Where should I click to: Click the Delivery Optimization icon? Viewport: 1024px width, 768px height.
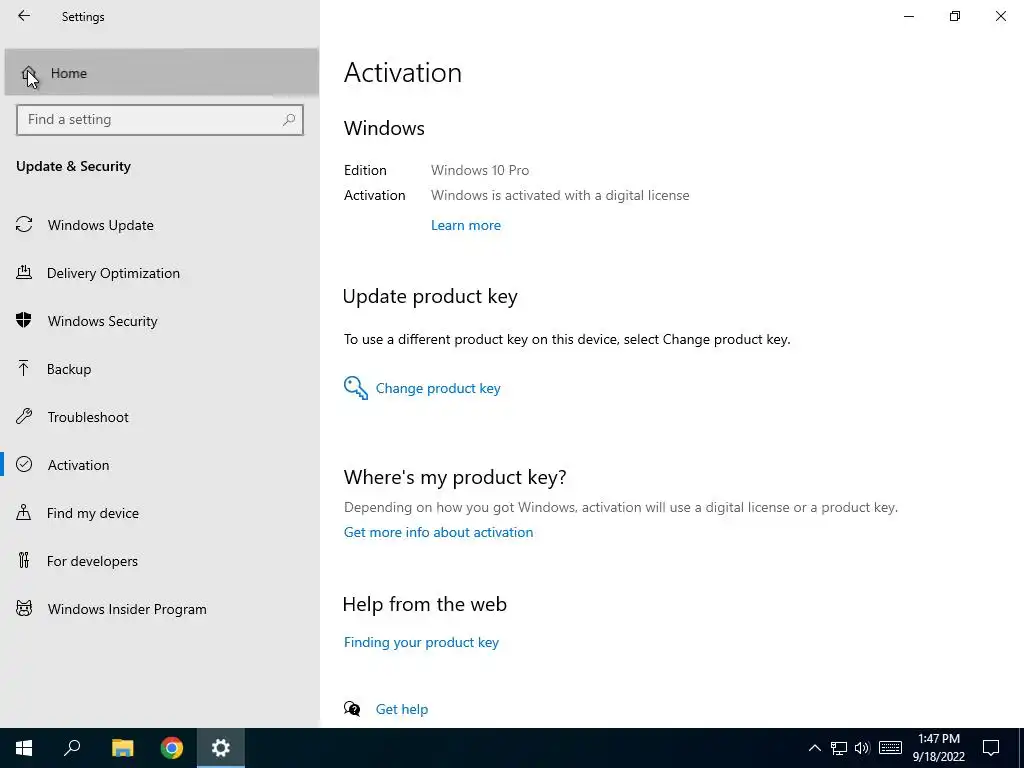(x=24, y=273)
